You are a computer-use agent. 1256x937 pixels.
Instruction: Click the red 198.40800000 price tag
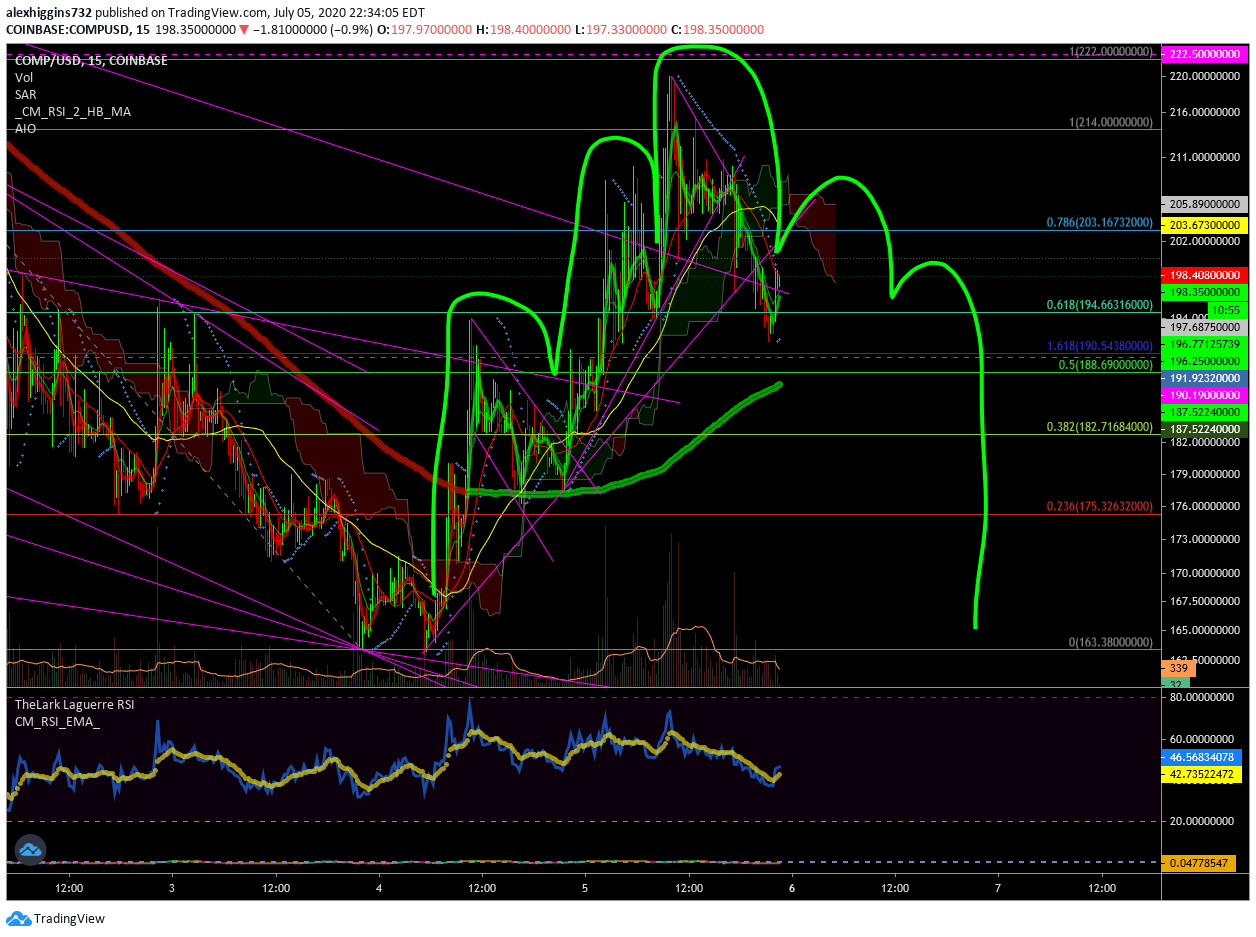tap(1203, 274)
